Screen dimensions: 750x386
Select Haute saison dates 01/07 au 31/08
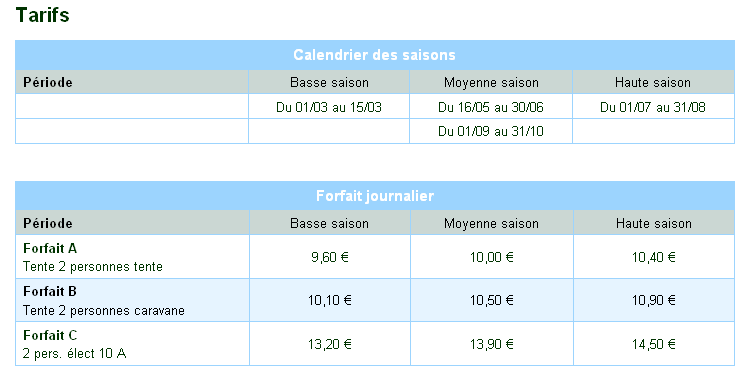click(x=653, y=107)
